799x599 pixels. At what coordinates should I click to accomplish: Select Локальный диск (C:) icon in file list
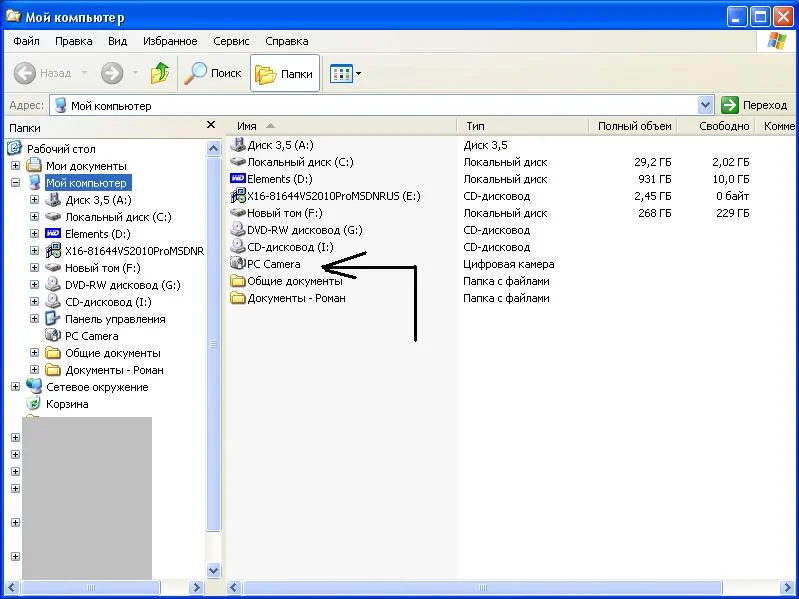point(237,162)
